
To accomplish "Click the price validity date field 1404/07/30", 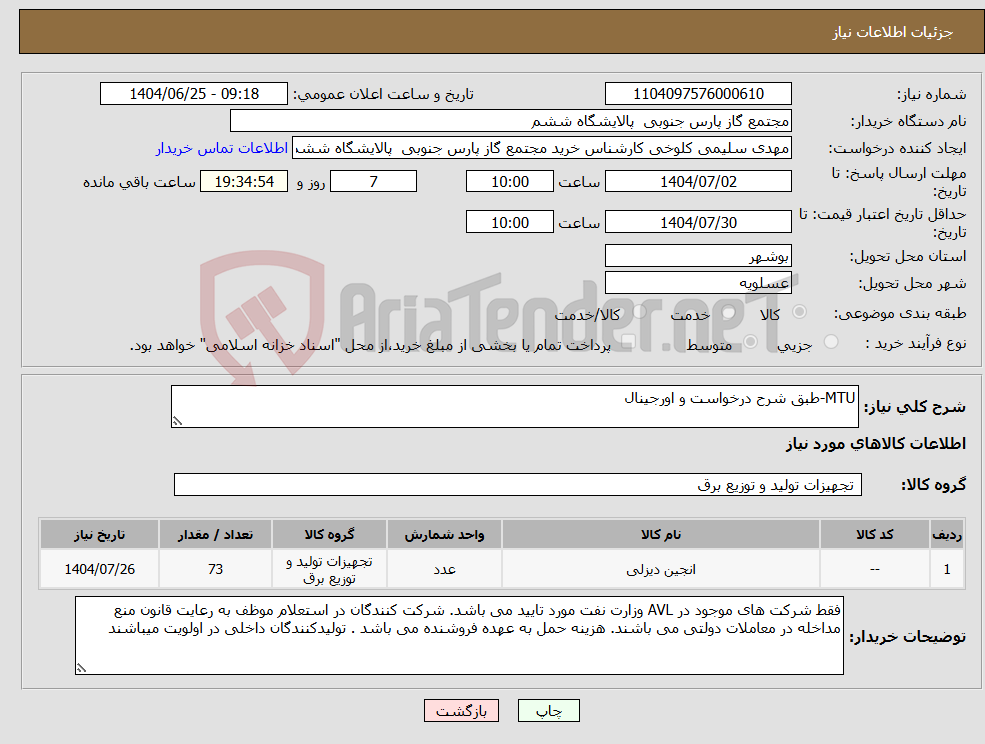I will pos(698,221).
